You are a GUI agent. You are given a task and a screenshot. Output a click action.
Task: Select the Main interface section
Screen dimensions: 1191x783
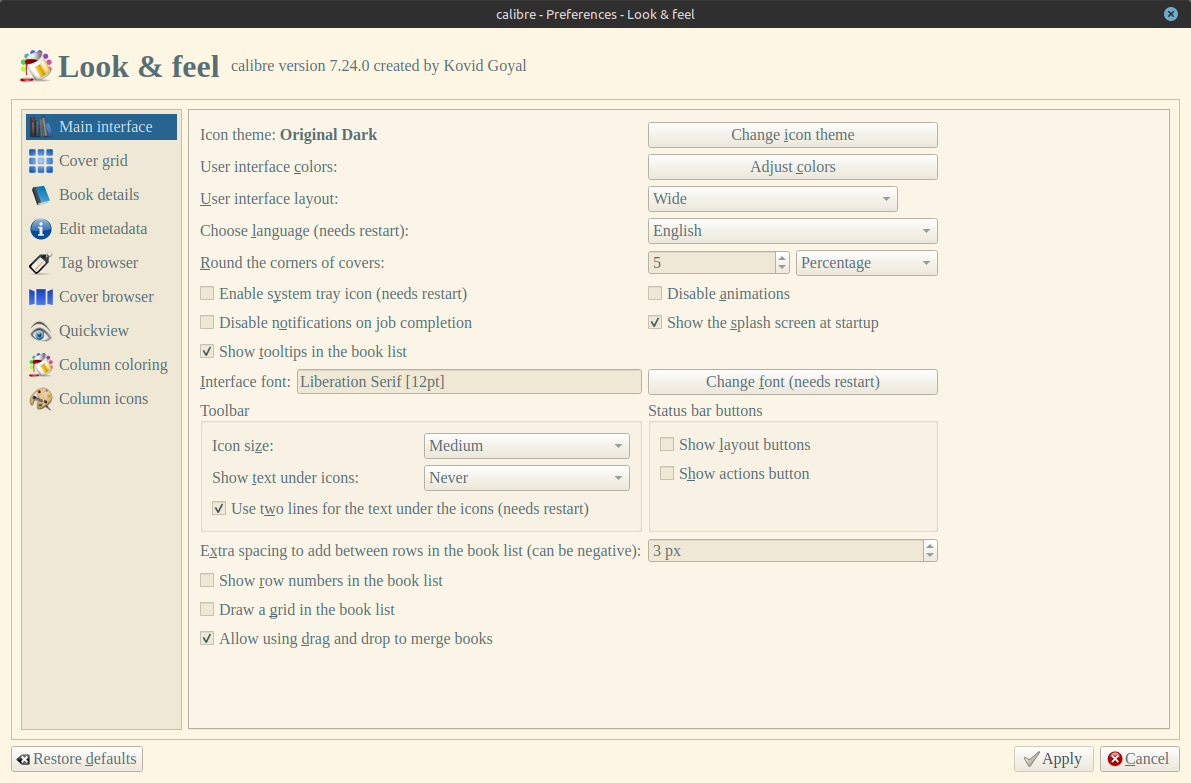point(102,127)
